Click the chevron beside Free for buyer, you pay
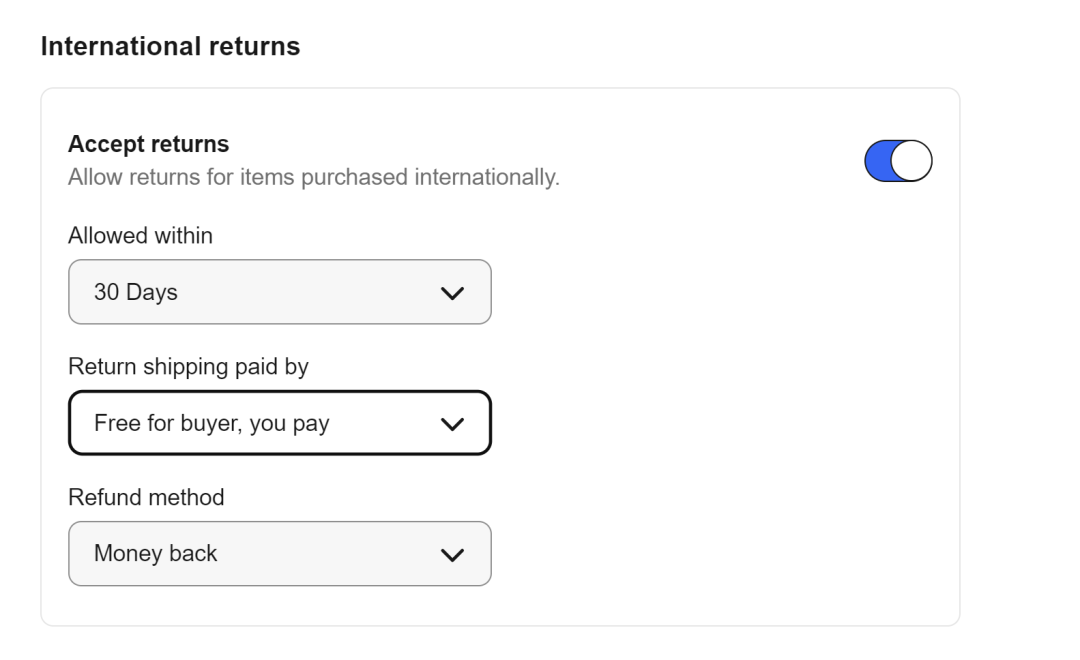 [x=453, y=424]
